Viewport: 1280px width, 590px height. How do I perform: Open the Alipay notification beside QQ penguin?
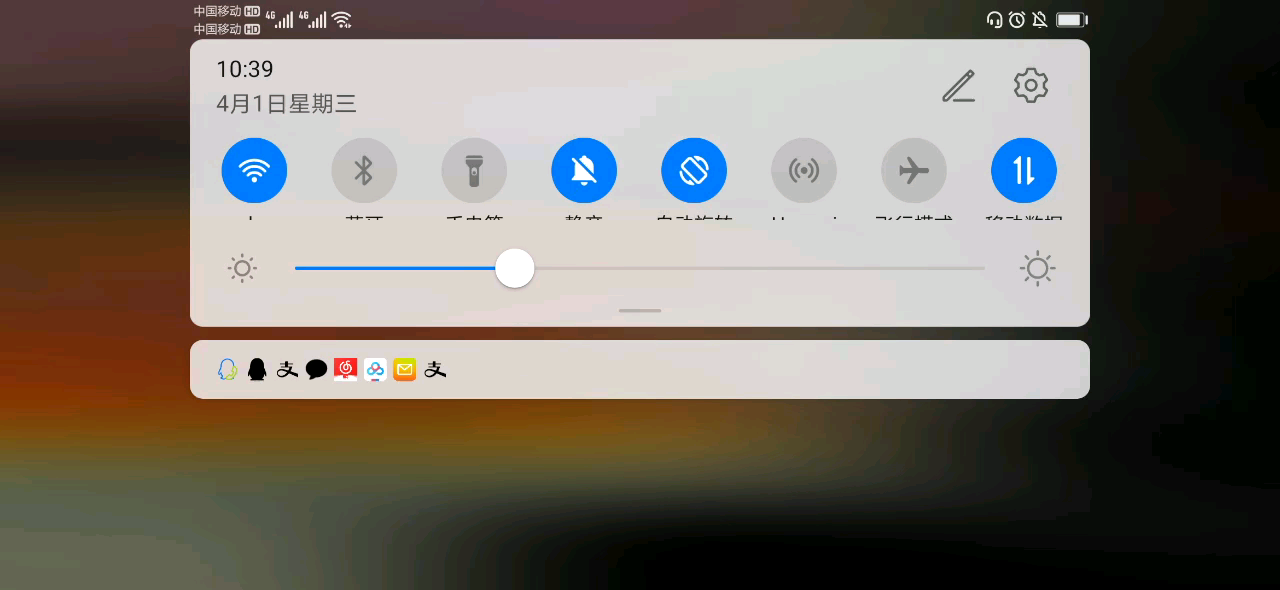pyautogui.click(x=287, y=370)
